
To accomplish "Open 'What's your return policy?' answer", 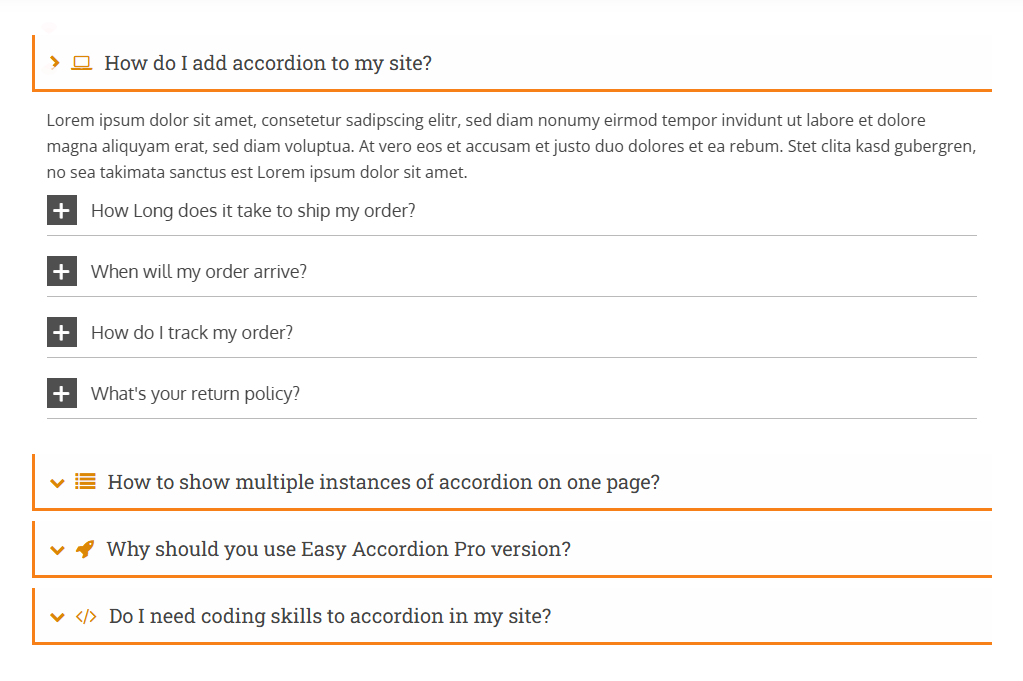I will pyautogui.click(x=195, y=394).
